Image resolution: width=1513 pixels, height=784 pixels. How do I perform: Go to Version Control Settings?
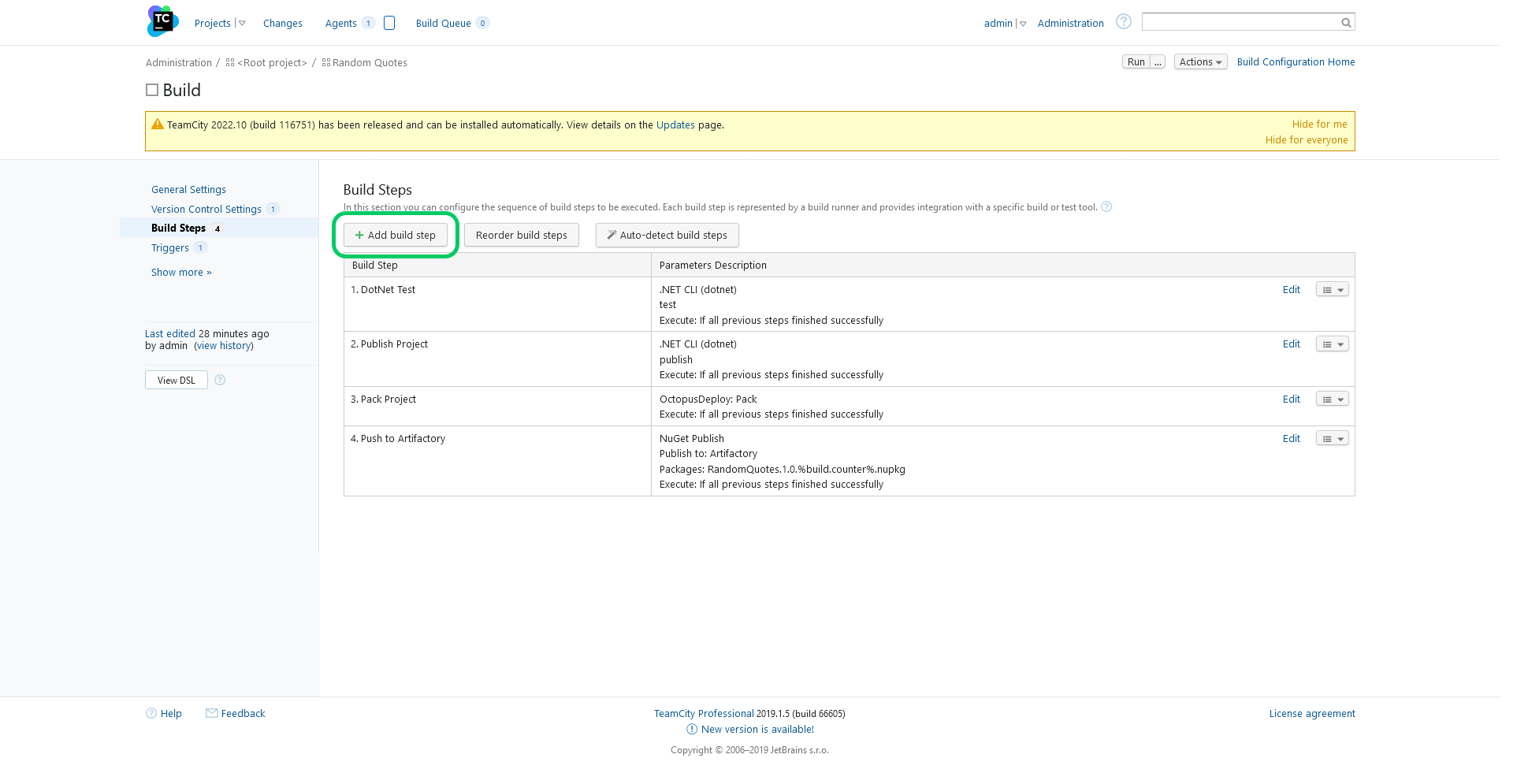click(206, 209)
